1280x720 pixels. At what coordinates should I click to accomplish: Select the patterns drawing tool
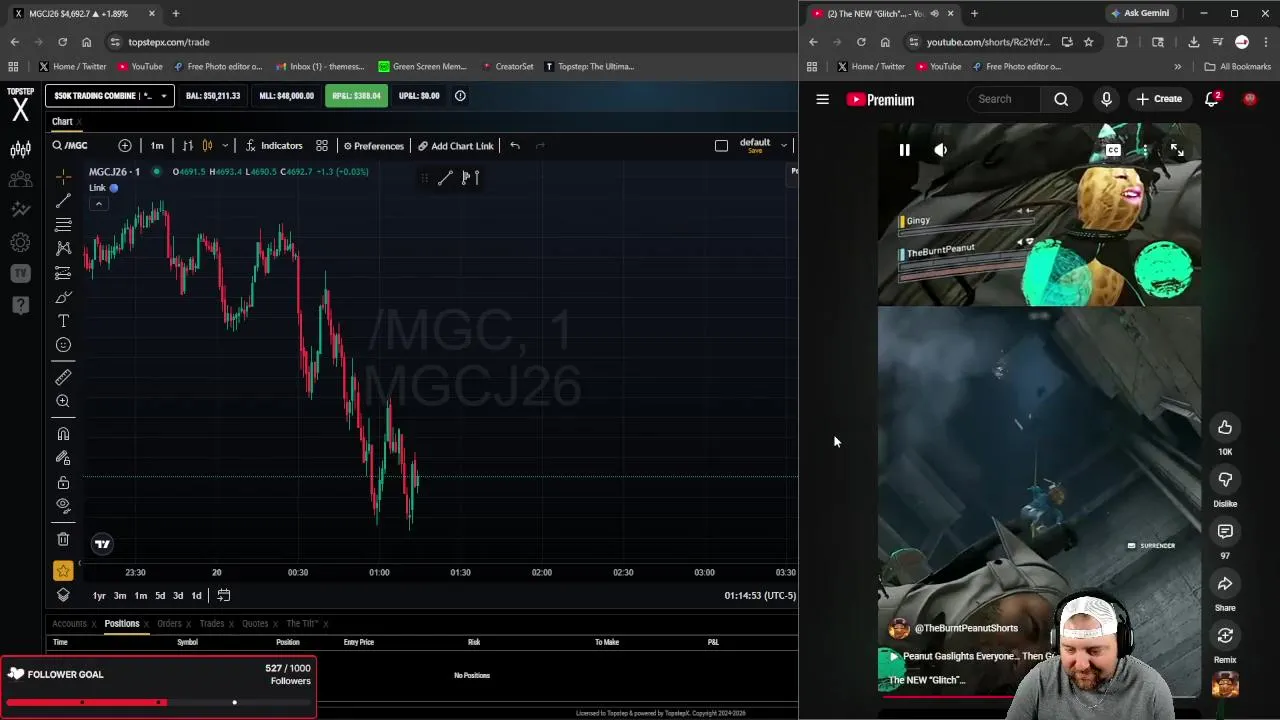click(x=63, y=248)
